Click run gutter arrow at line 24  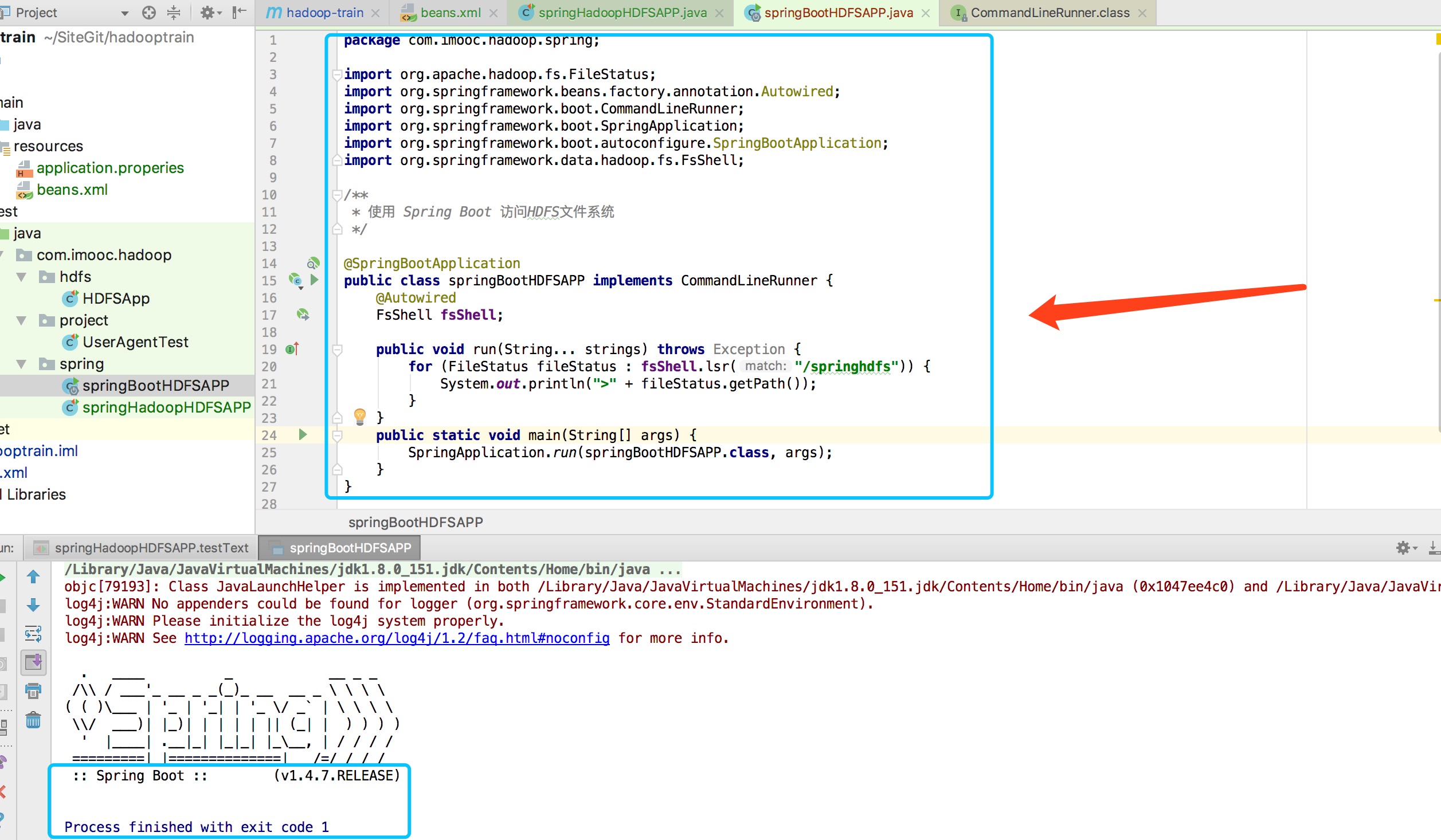(x=303, y=434)
